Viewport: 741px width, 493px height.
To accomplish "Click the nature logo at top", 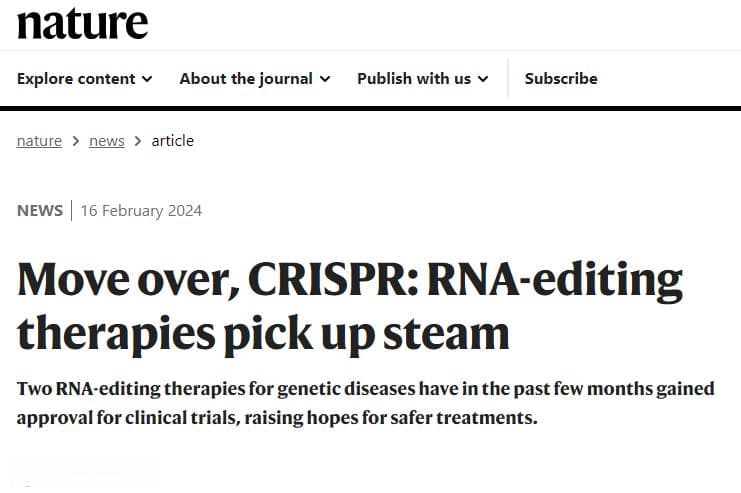I will (x=82, y=24).
